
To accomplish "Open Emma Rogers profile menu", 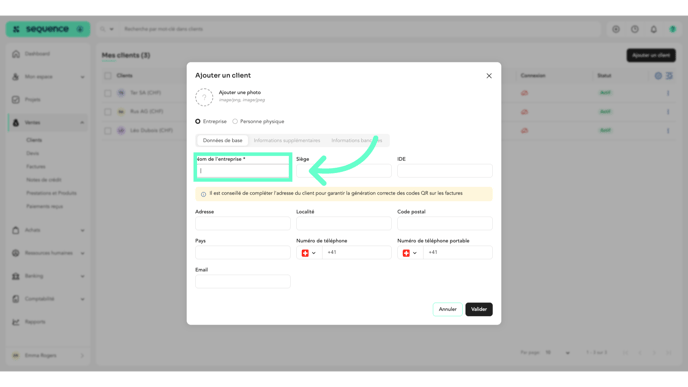I will [x=48, y=355].
